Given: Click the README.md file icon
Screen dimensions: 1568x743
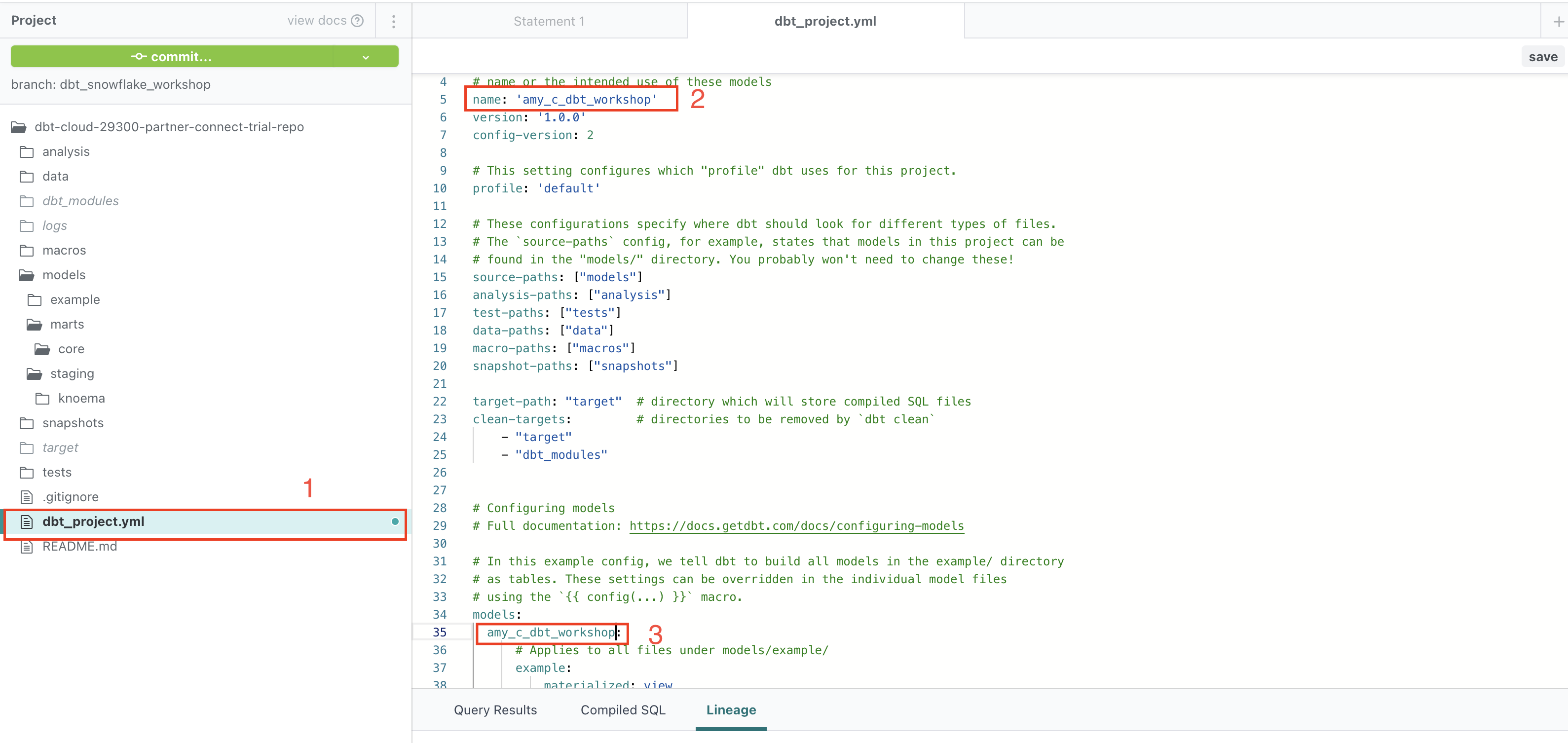Looking at the screenshot, I should tap(27, 547).
